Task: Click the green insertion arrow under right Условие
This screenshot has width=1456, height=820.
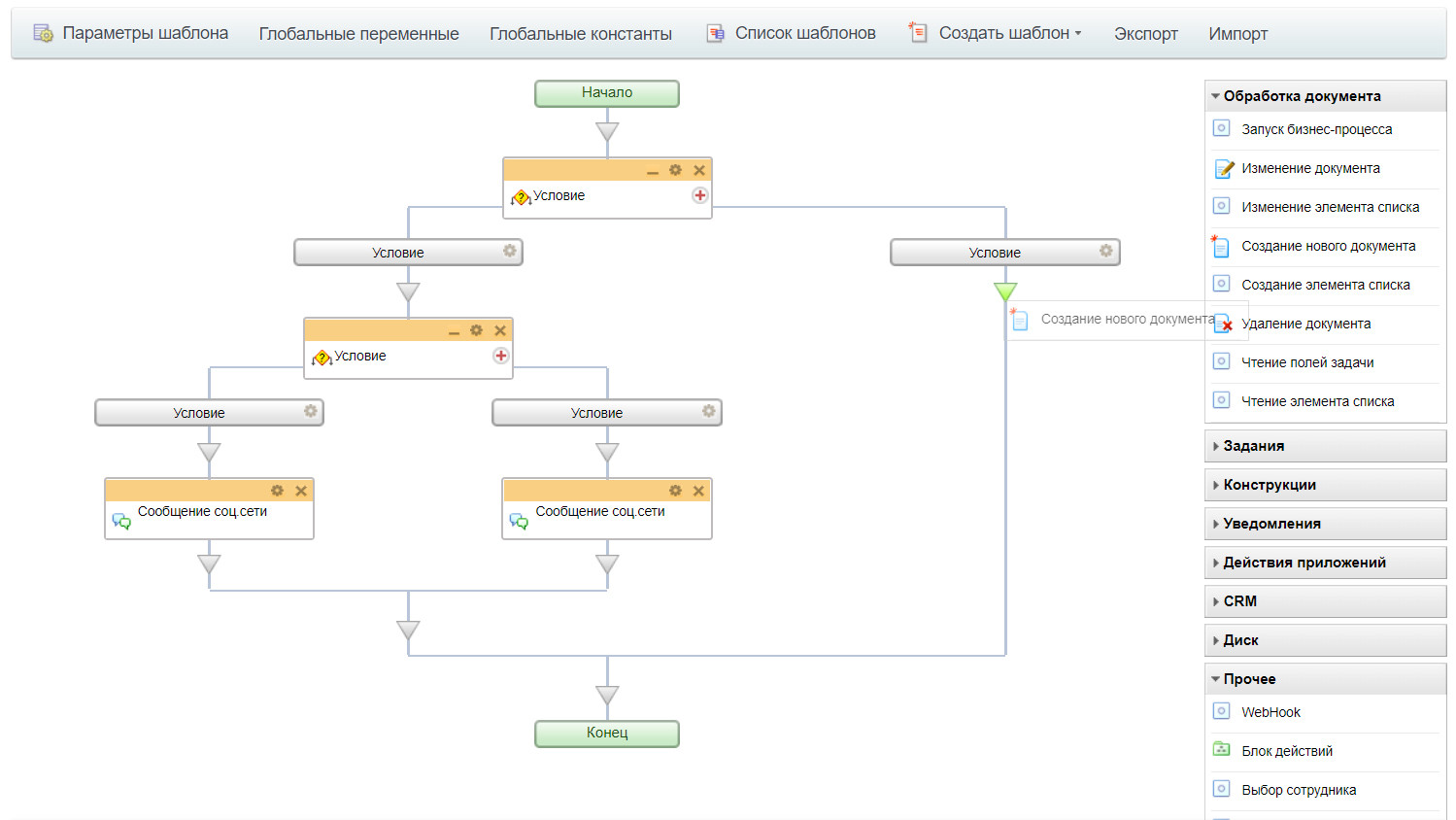Action: 1005,290
